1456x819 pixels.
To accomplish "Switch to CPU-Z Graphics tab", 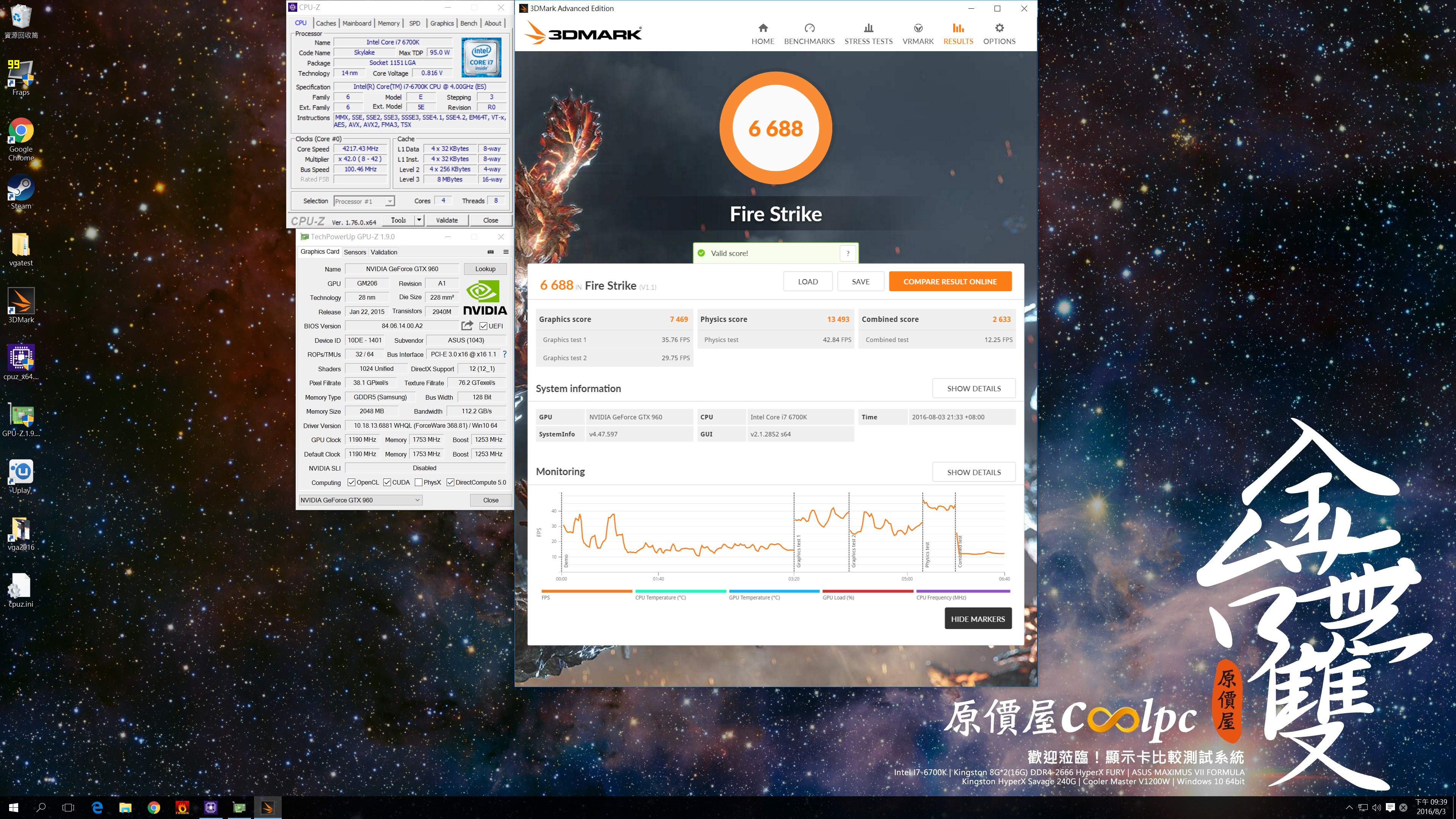I will pyautogui.click(x=441, y=23).
